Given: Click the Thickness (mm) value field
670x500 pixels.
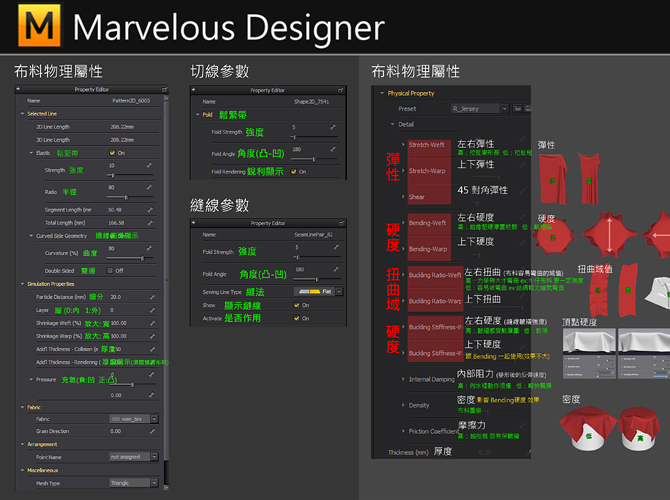Looking at the screenshot, I should pyautogui.click(x=485, y=452).
